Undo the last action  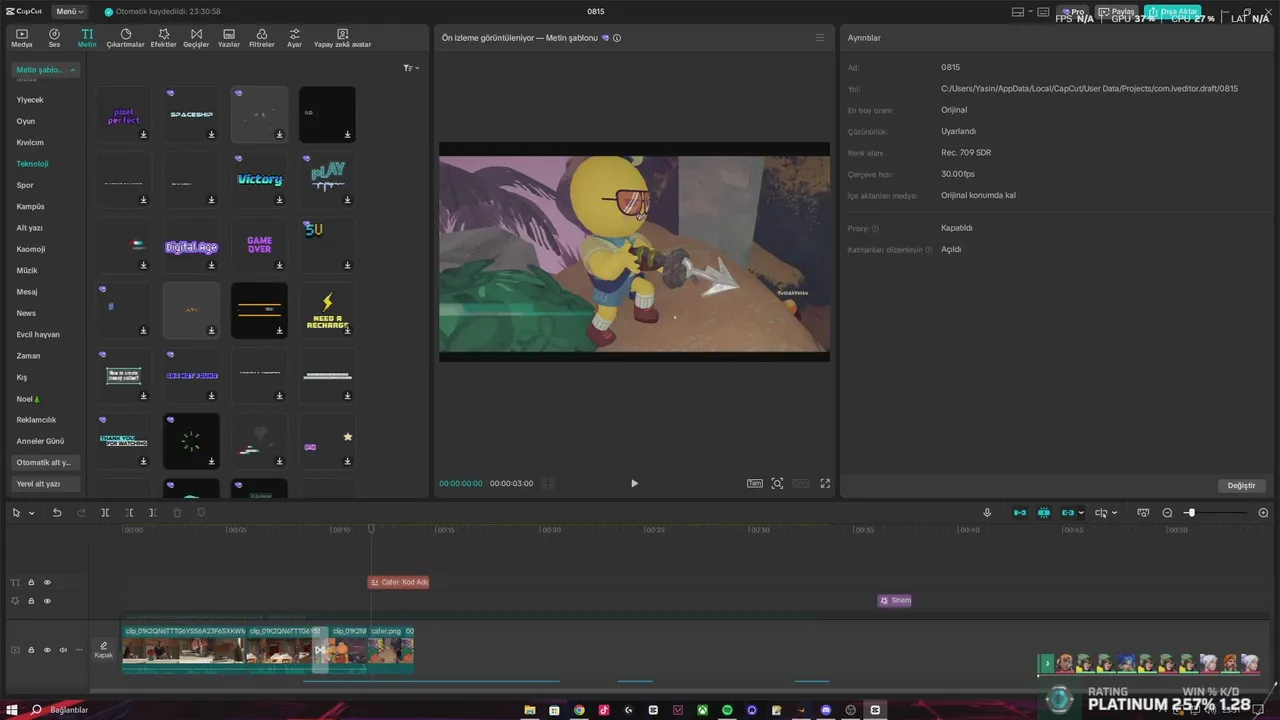(57, 513)
